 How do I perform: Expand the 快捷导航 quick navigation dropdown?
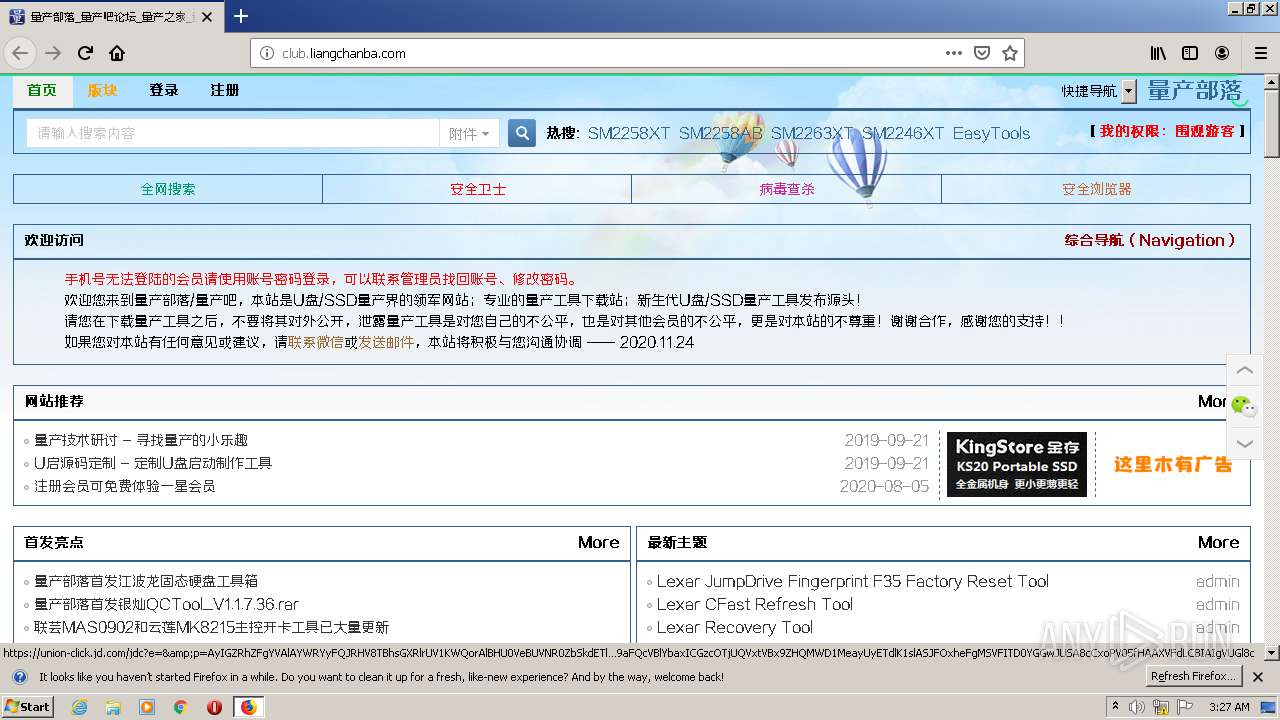(x=1129, y=91)
